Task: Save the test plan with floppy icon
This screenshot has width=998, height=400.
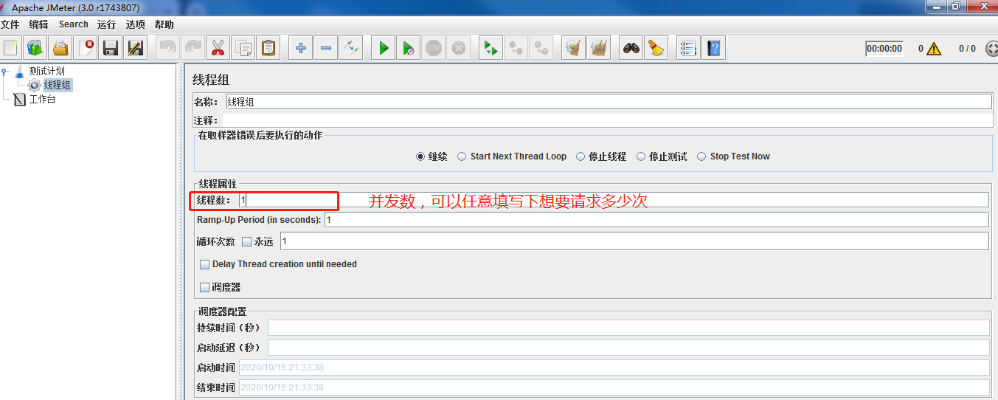Action: click(x=110, y=48)
